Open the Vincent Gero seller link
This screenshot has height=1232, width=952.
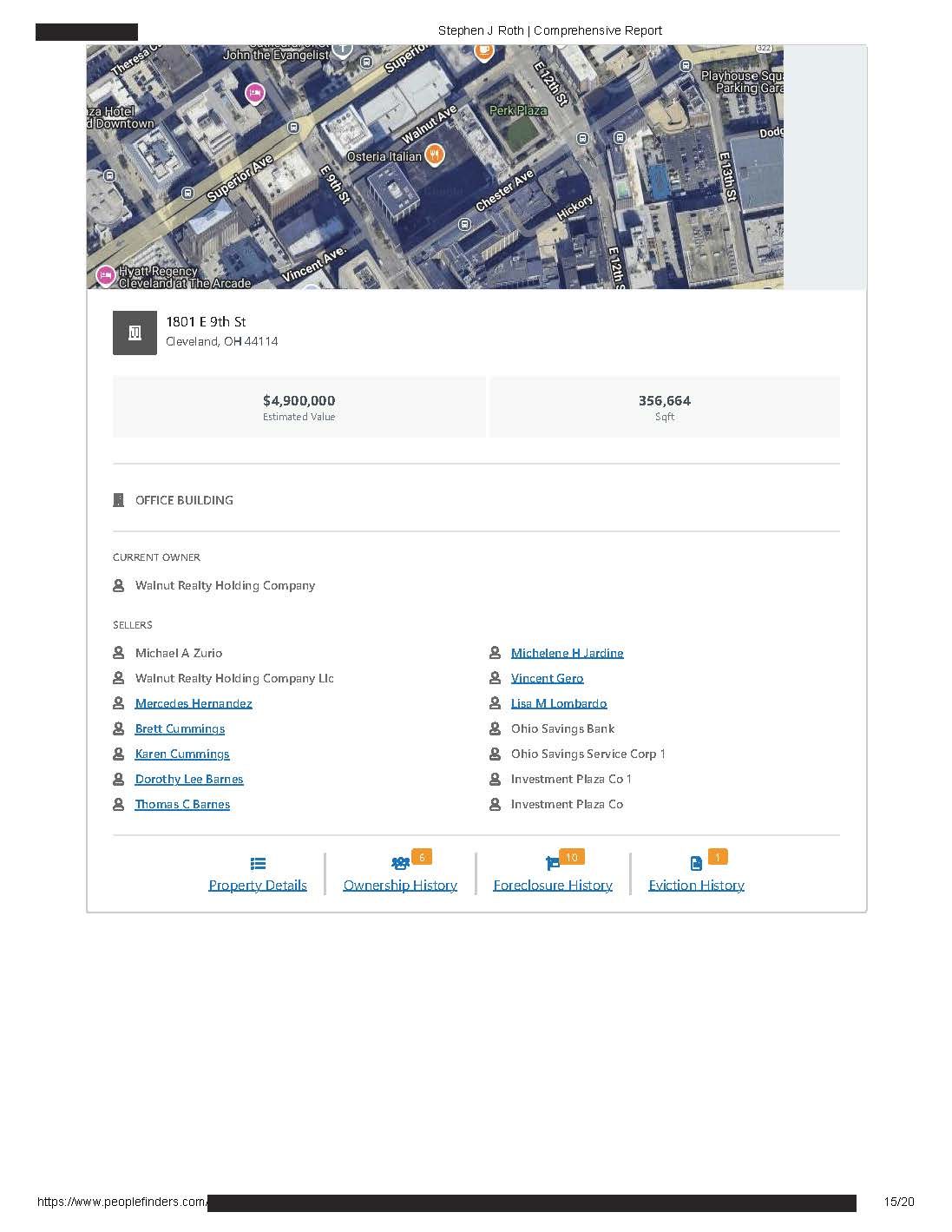[x=547, y=678]
